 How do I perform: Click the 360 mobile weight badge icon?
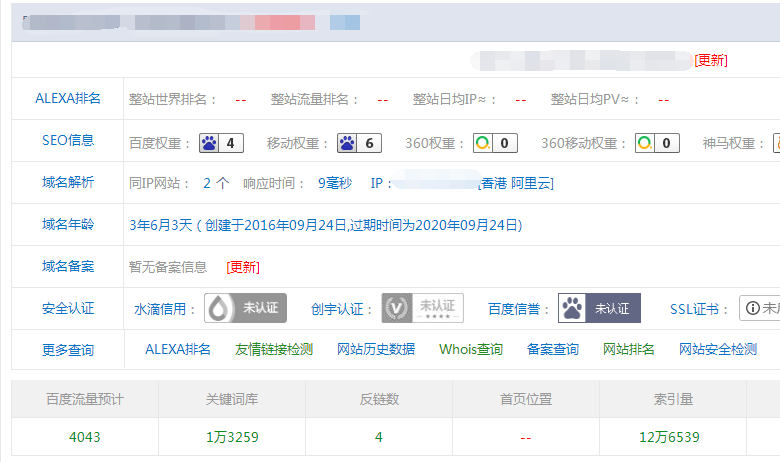coord(658,143)
